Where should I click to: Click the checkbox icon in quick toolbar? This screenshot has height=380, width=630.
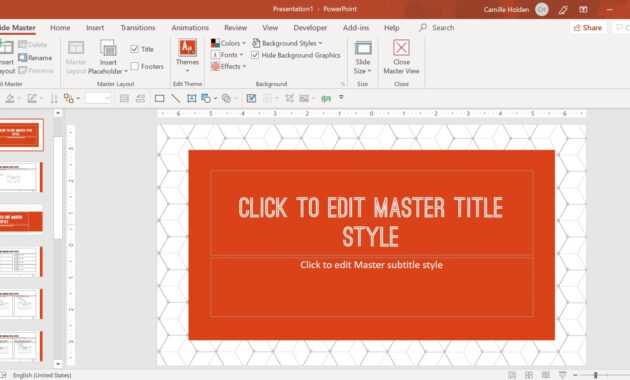[251, 98]
